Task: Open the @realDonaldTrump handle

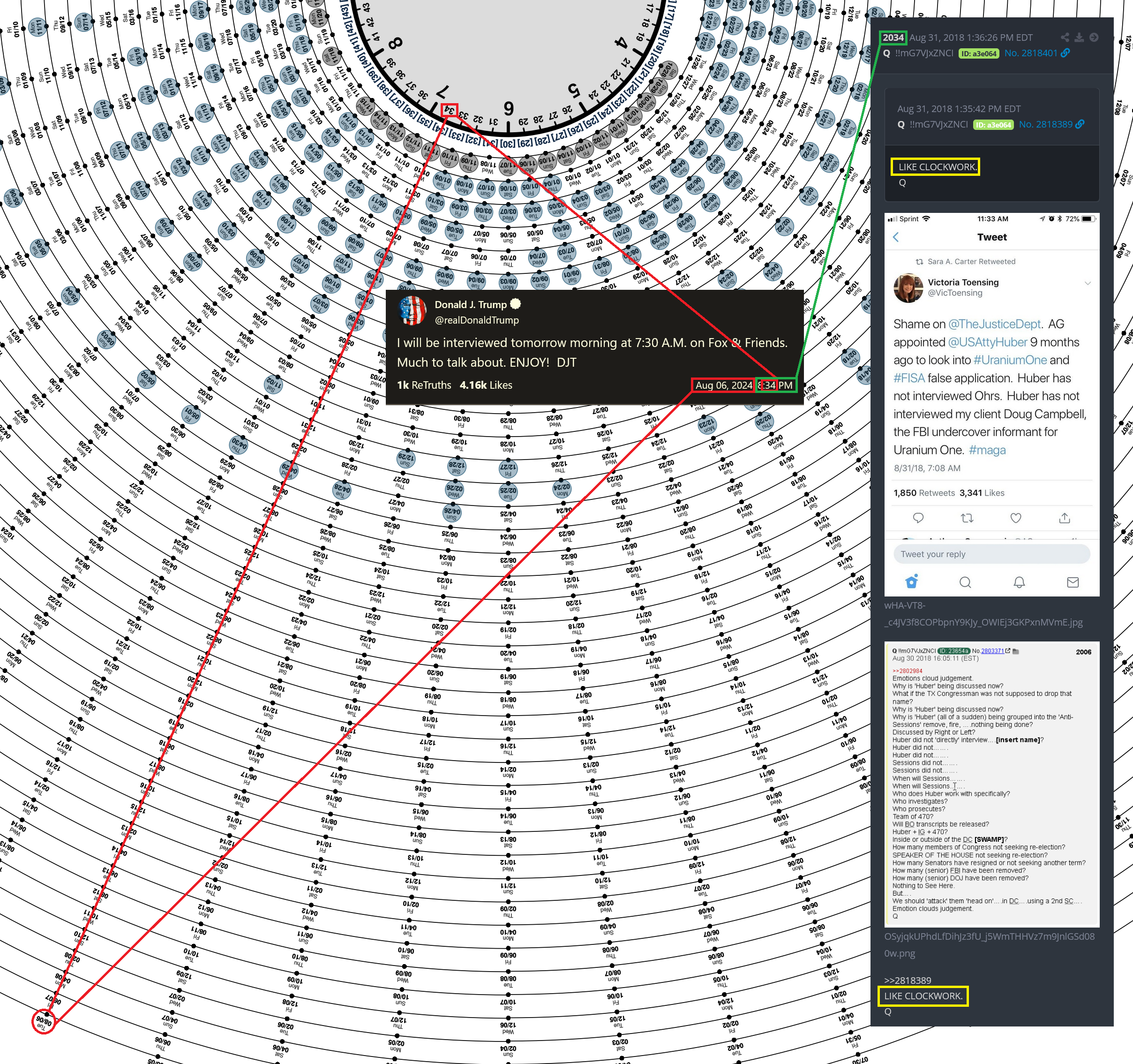Action: (x=476, y=320)
